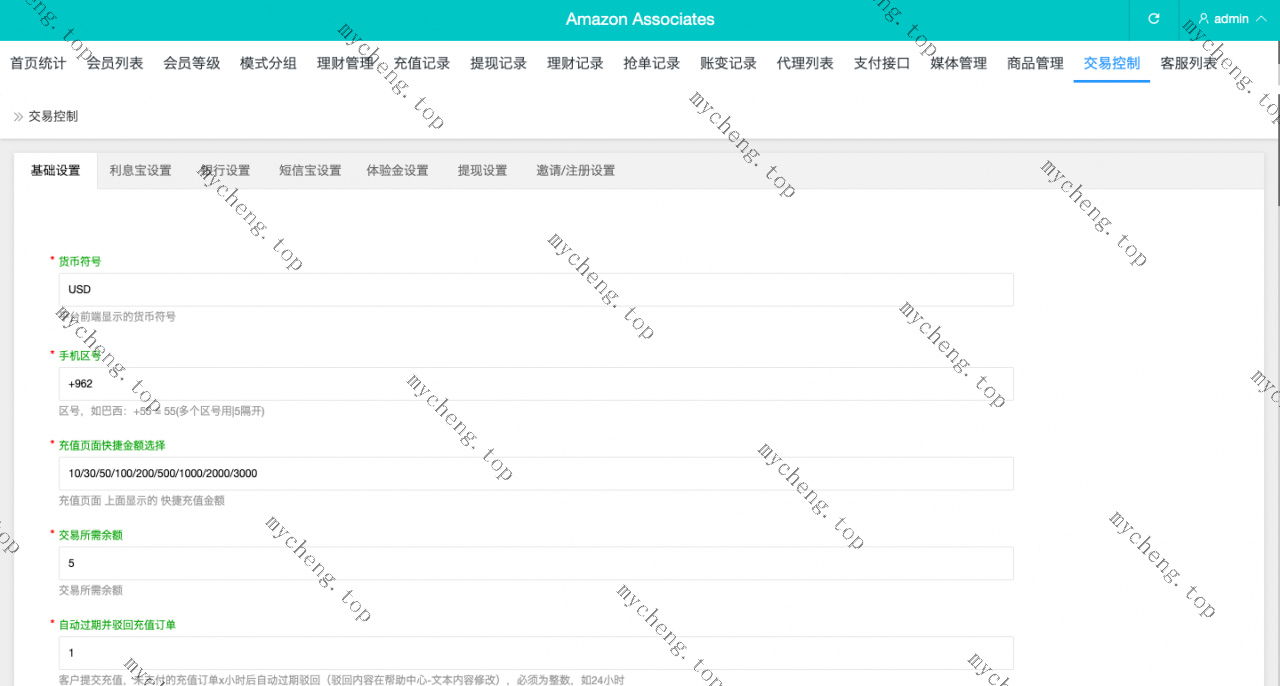
Task: Click the hint text 后台前端显示的货币符号
Action: 117,317
